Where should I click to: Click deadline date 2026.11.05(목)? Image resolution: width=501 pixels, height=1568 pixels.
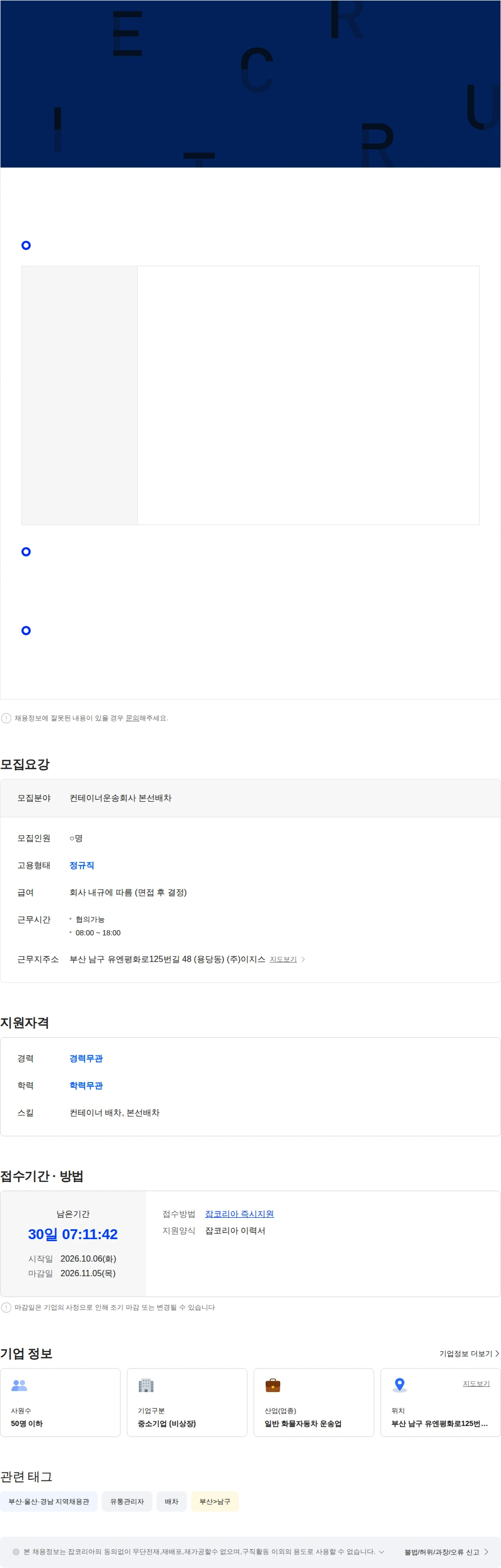(88, 1274)
